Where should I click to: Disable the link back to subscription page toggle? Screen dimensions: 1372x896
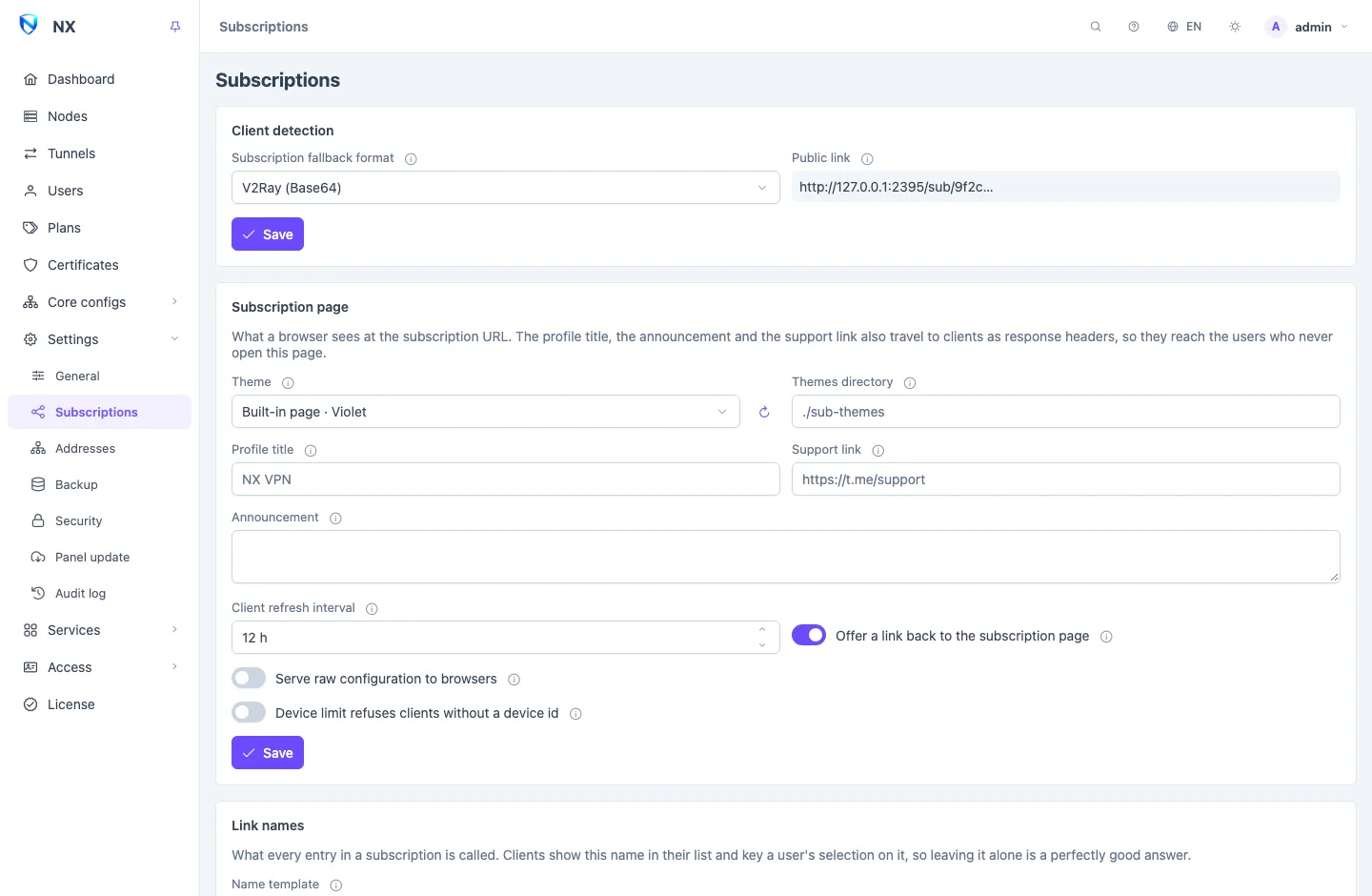pos(809,635)
